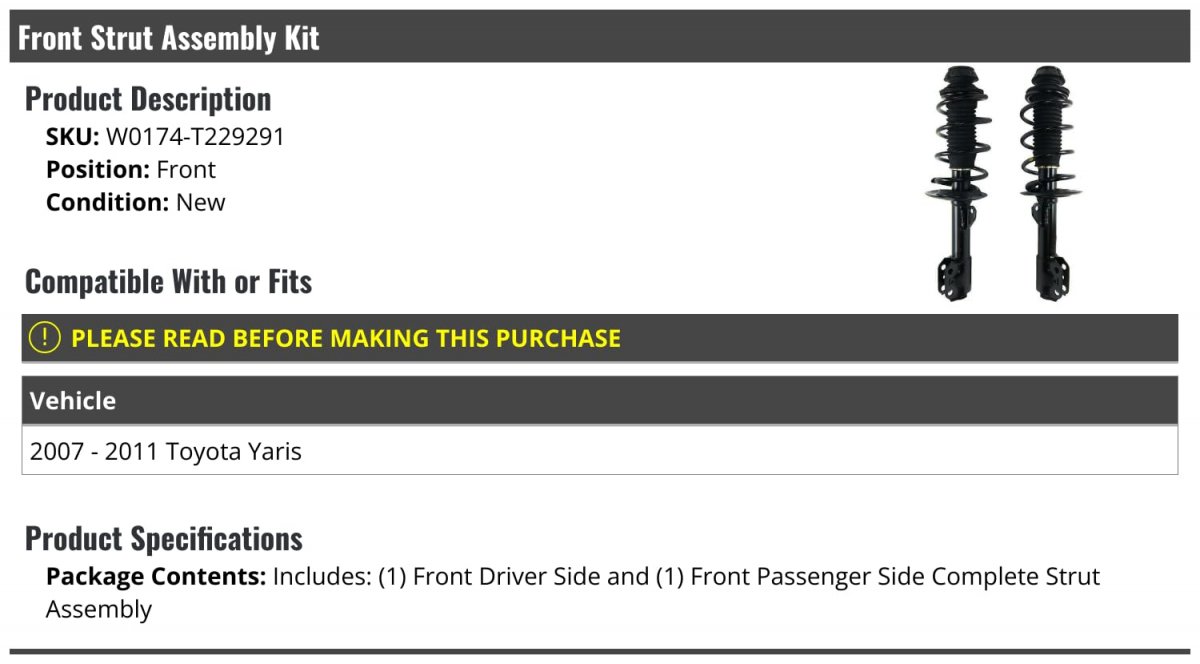Click the Compatible With or Fits heading
The height and width of the screenshot is (664, 1200).
[169, 282]
